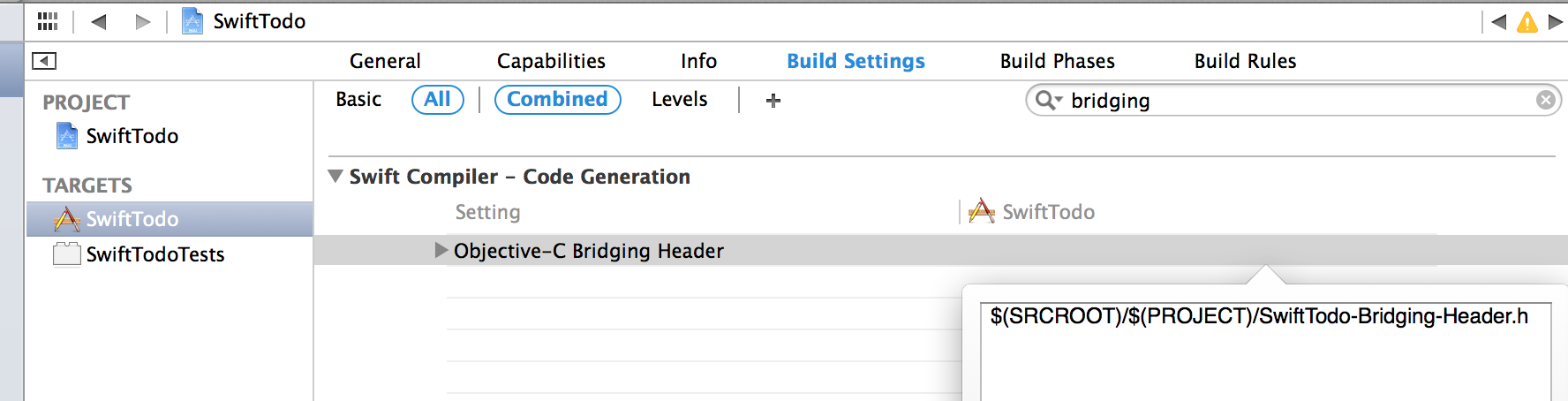Open the Capabilities tab
This screenshot has height=401, width=1568.
[x=551, y=61]
